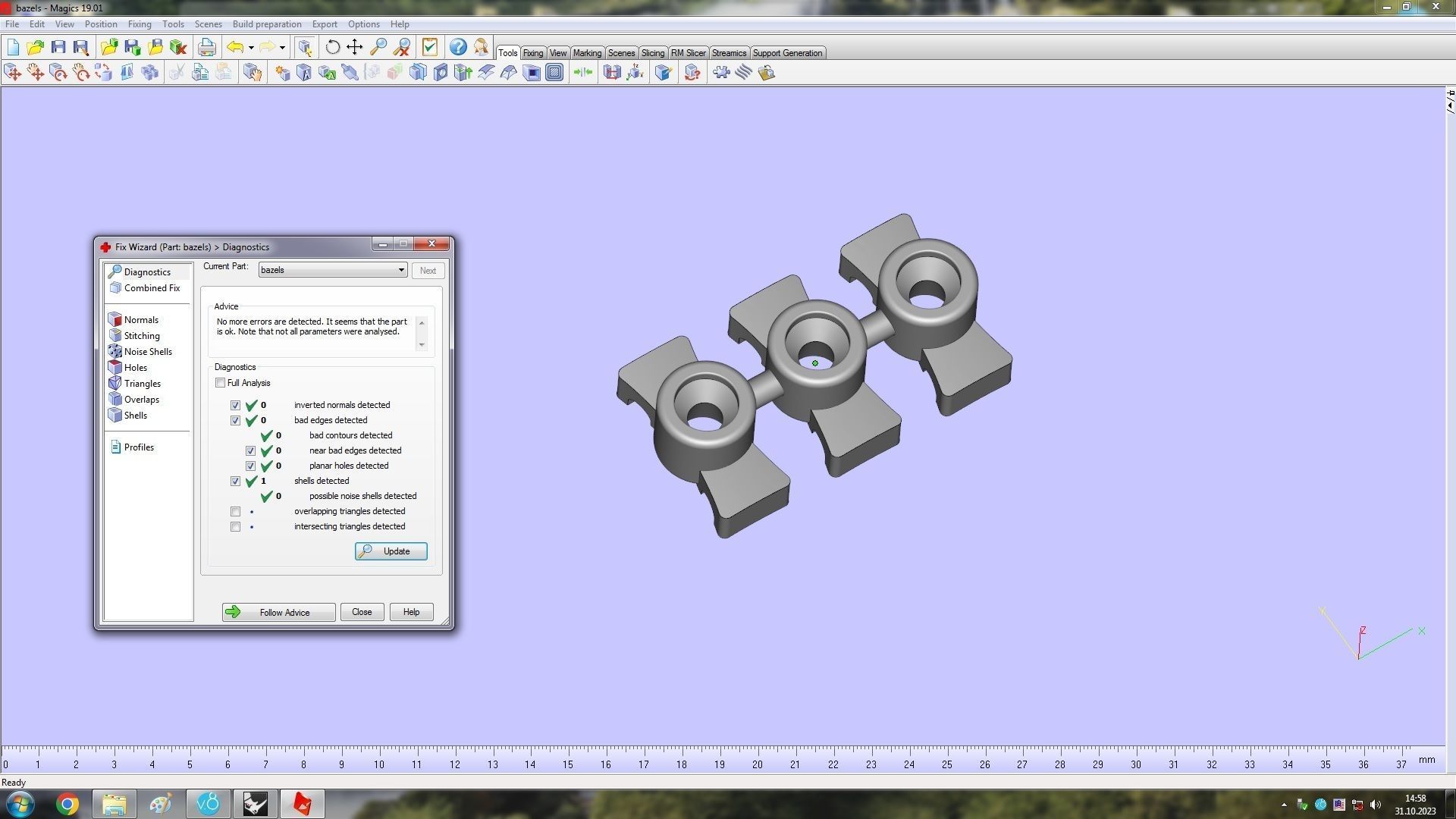Click the Advice text scrollbar down arrow
The height and width of the screenshot is (819, 1456).
click(x=422, y=344)
